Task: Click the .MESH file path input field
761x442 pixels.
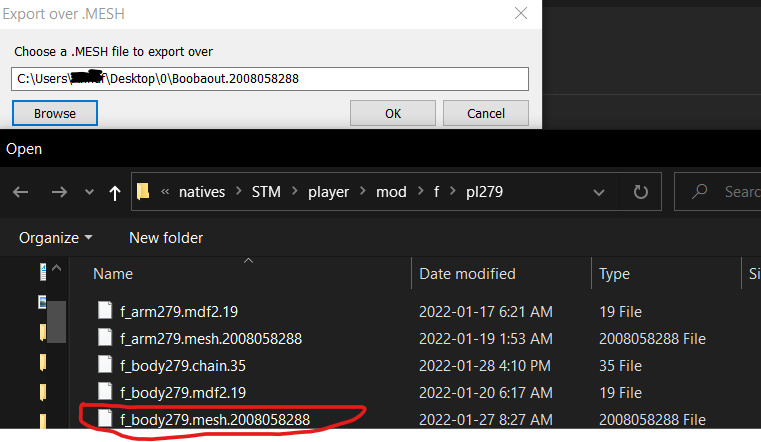Action: pyautogui.click(x=270, y=79)
